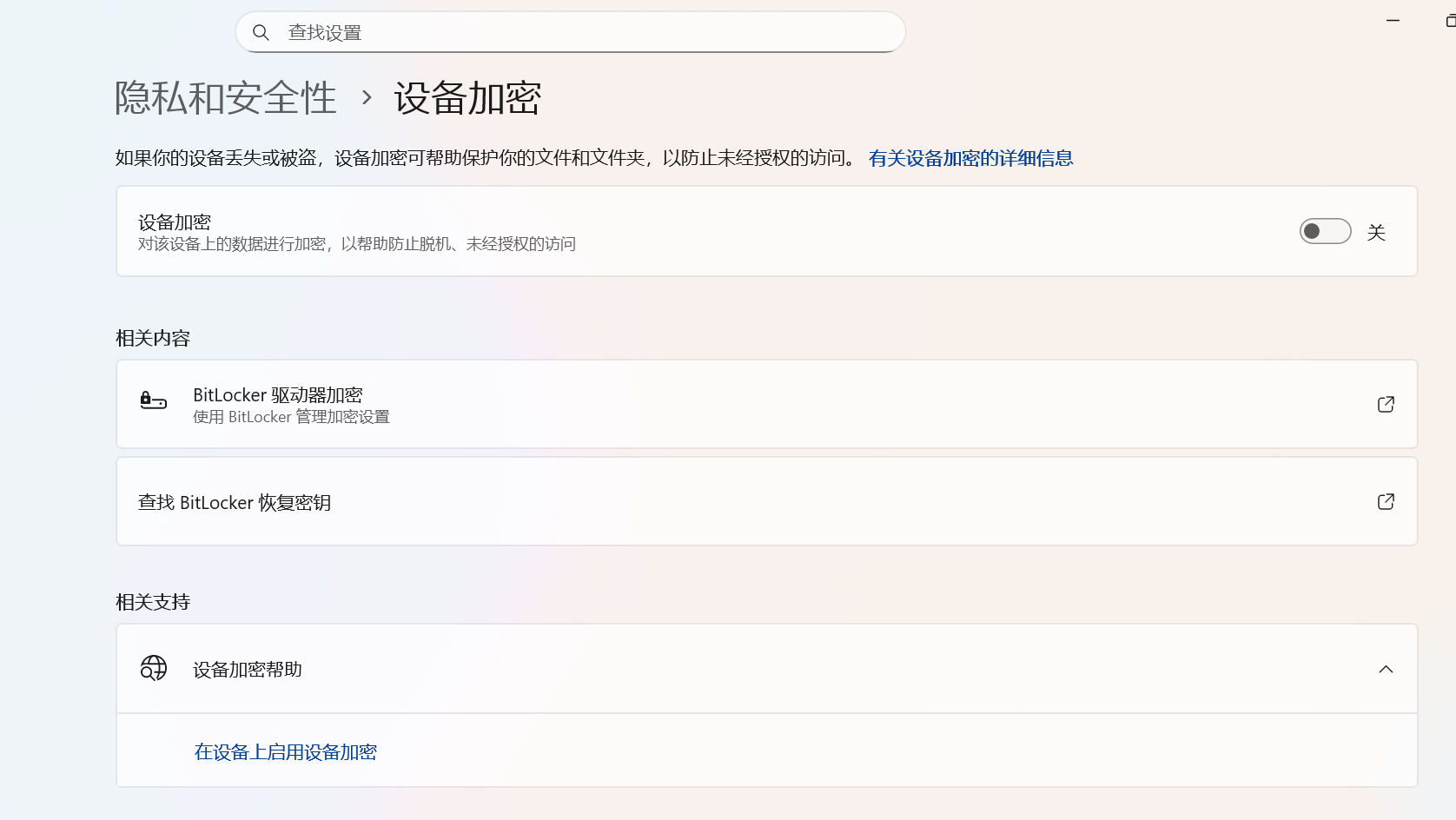Screen dimensions: 1456x820
Task: Open 有关设备加密的详细信息 link
Action: 970,158
